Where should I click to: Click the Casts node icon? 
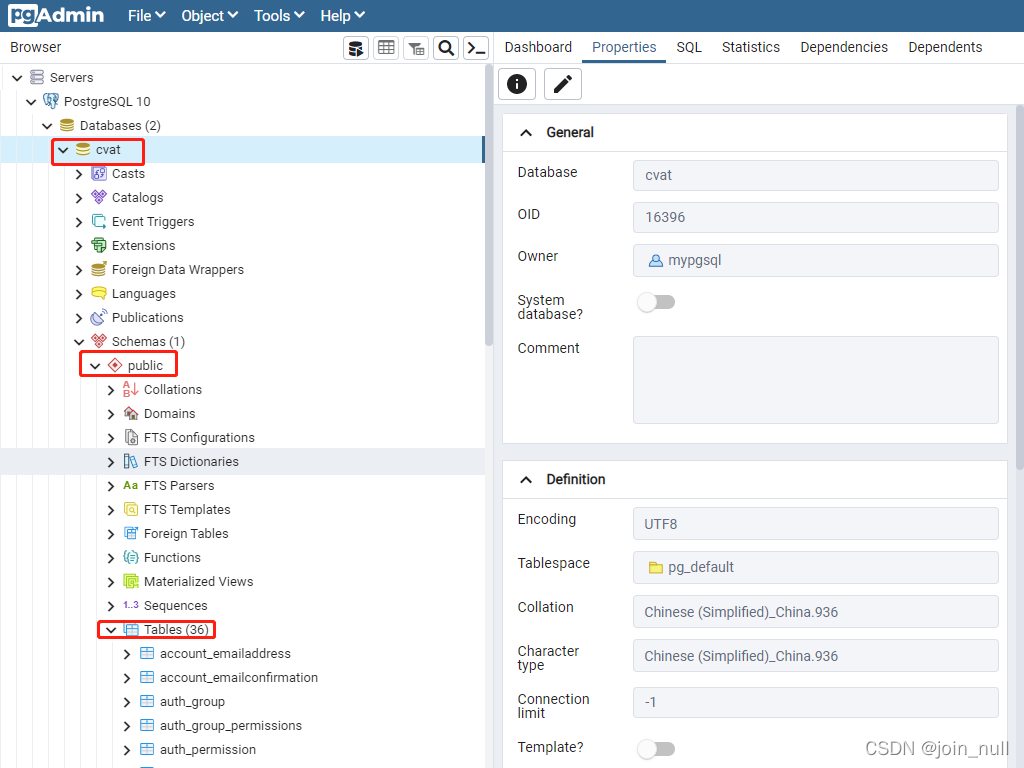99,174
